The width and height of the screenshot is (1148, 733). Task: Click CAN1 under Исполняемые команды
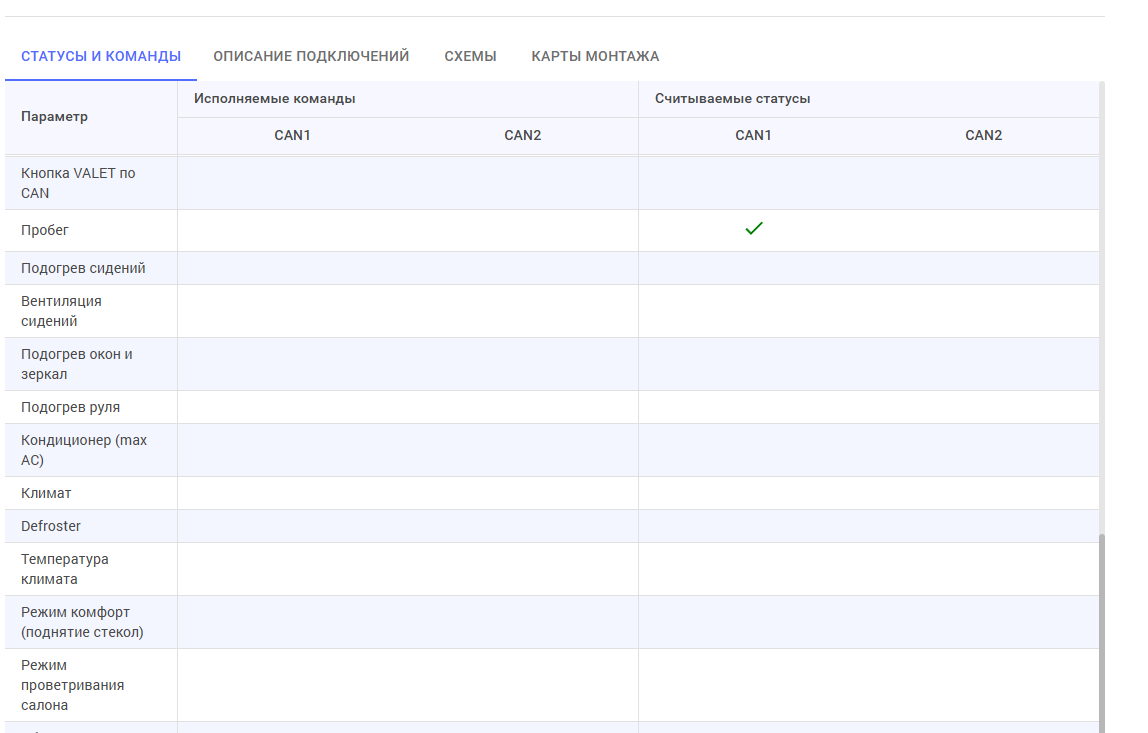tap(293, 135)
